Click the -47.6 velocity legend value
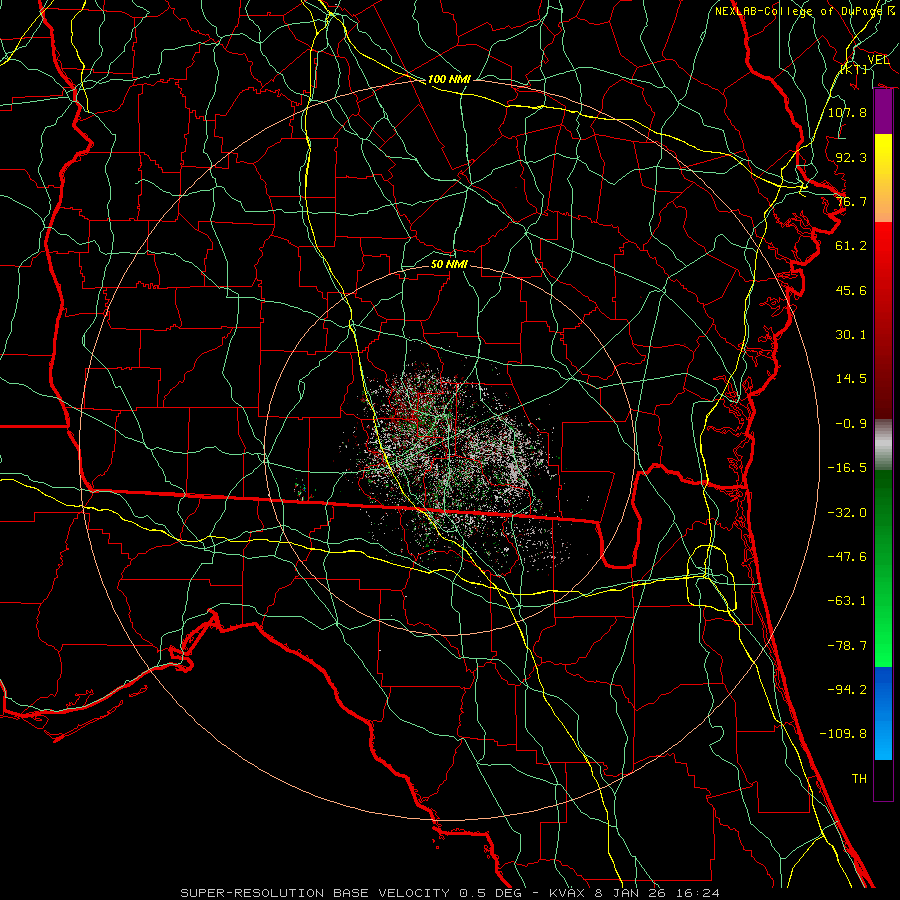 click(x=847, y=557)
